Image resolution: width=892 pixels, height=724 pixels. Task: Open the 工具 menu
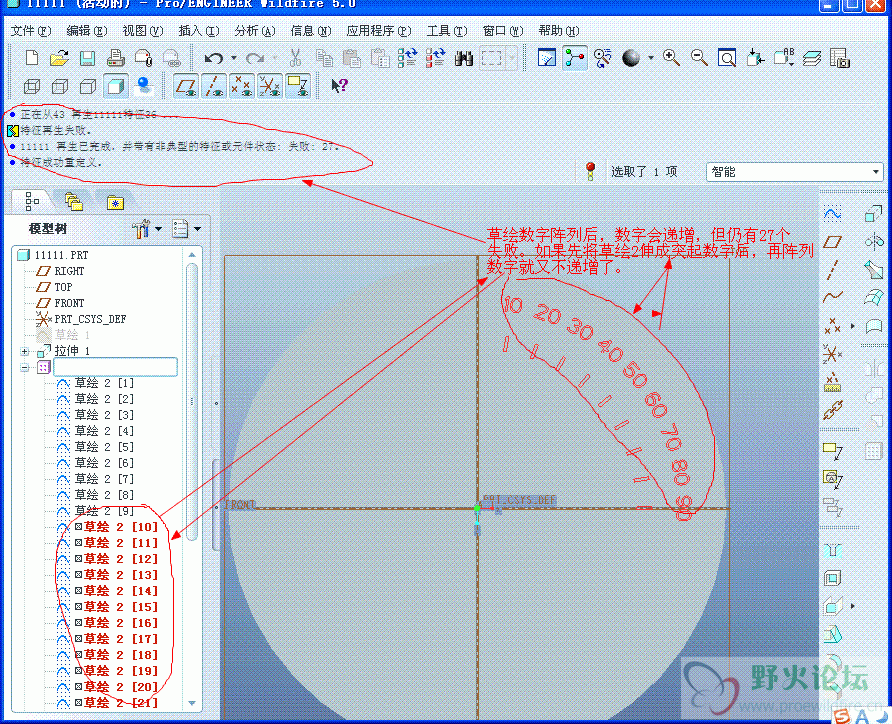click(447, 31)
